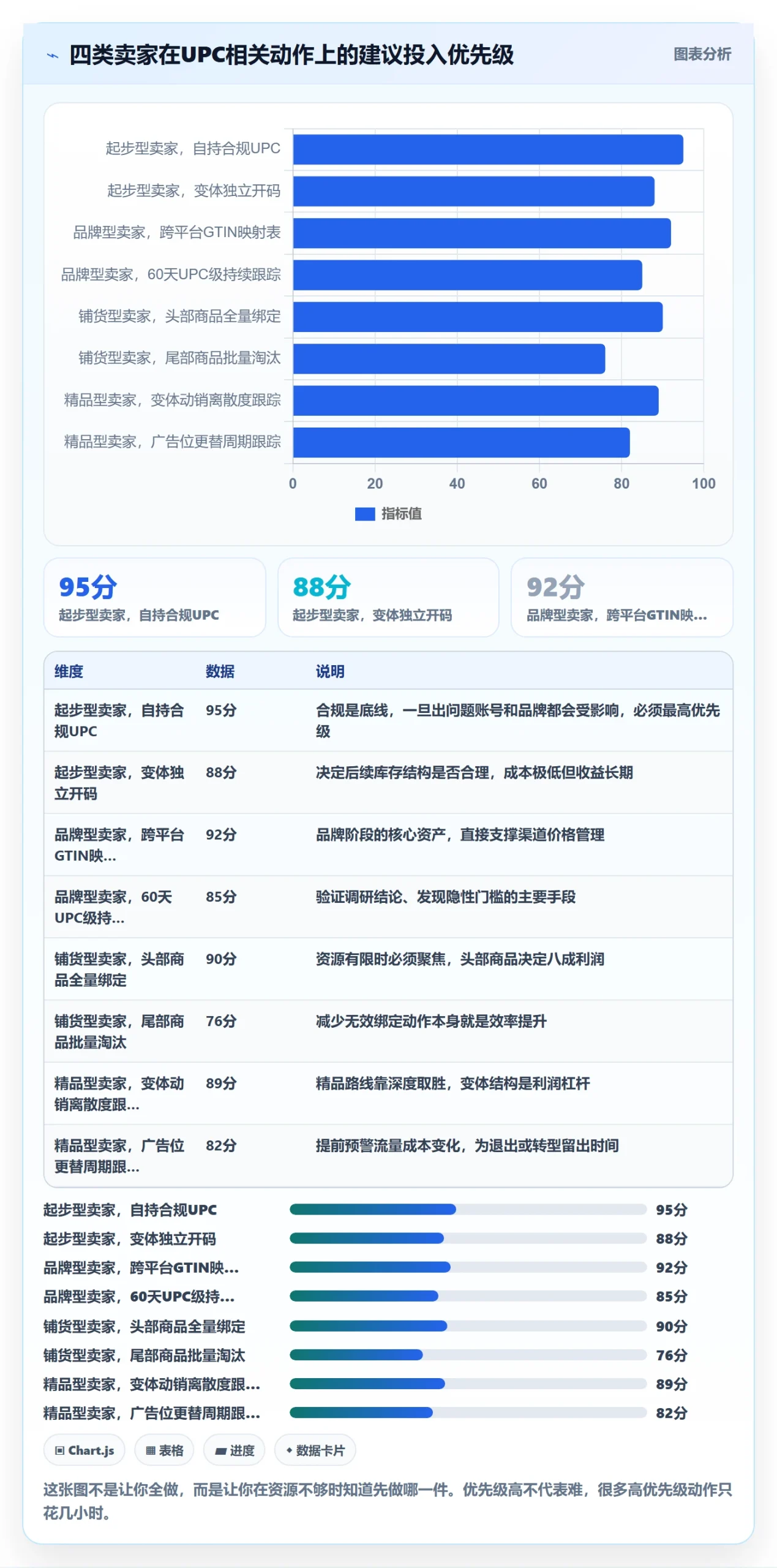The image size is (777, 1568).
Task: Click the 82分 value beside the progress bar
Action: coord(671,1412)
